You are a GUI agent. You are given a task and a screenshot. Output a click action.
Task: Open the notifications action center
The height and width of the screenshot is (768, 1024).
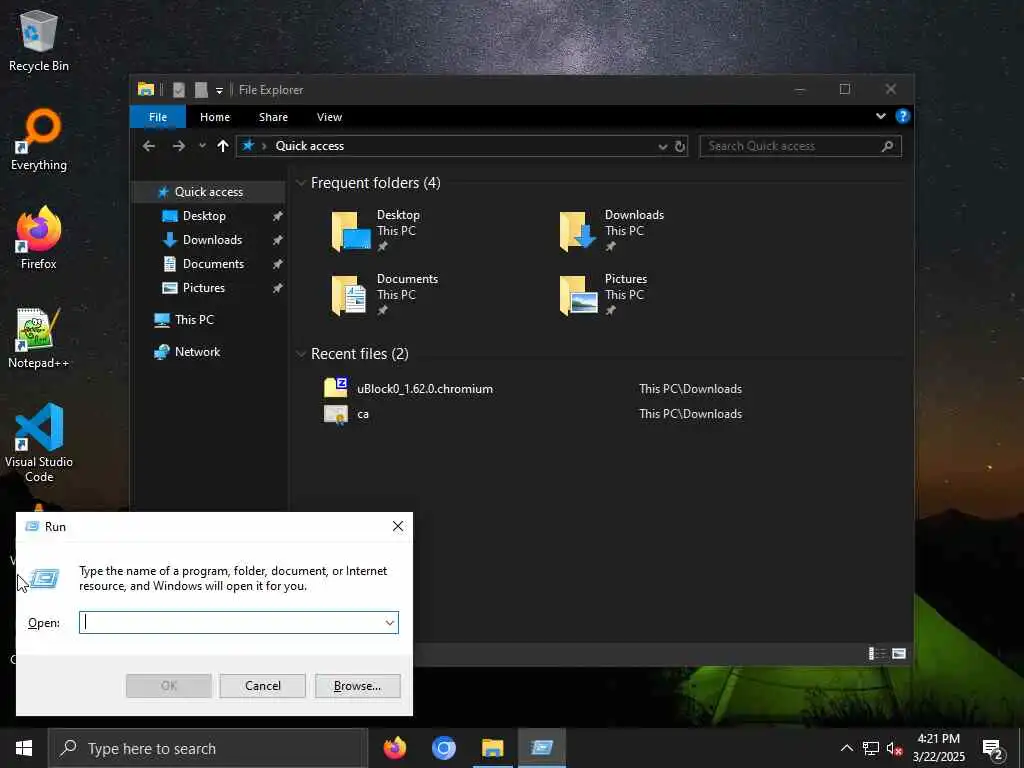coord(993,749)
